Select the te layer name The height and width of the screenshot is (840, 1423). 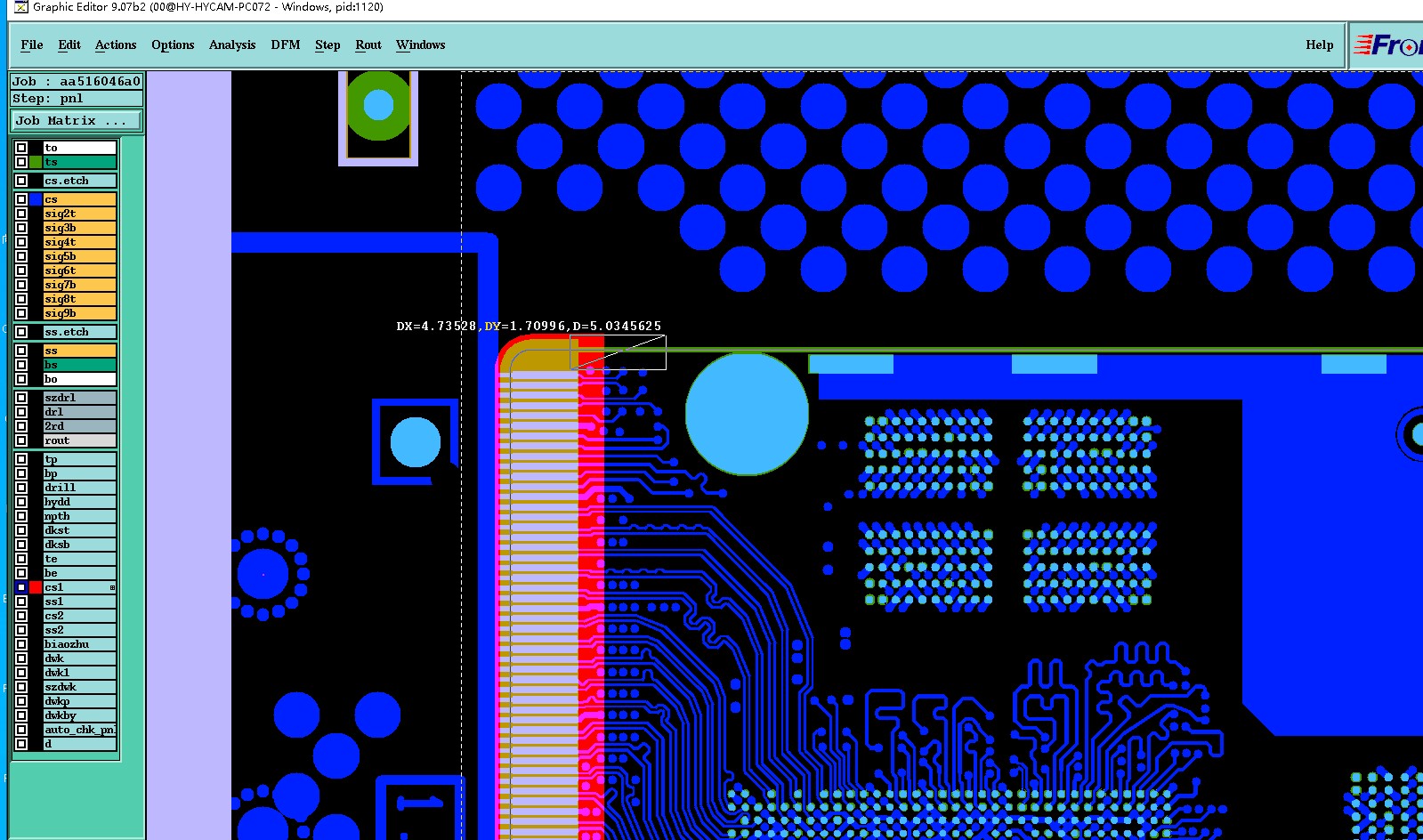[x=80, y=559]
